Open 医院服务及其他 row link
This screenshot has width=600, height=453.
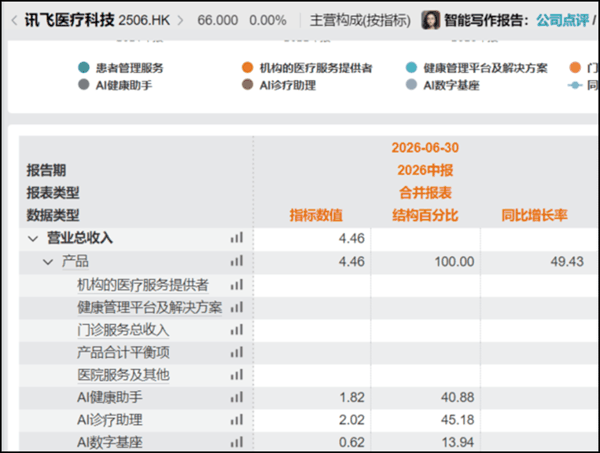click(x=123, y=375)
